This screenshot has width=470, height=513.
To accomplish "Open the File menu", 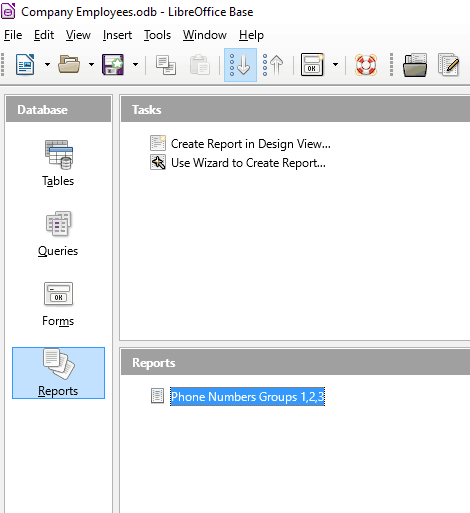I will (13, 35).
